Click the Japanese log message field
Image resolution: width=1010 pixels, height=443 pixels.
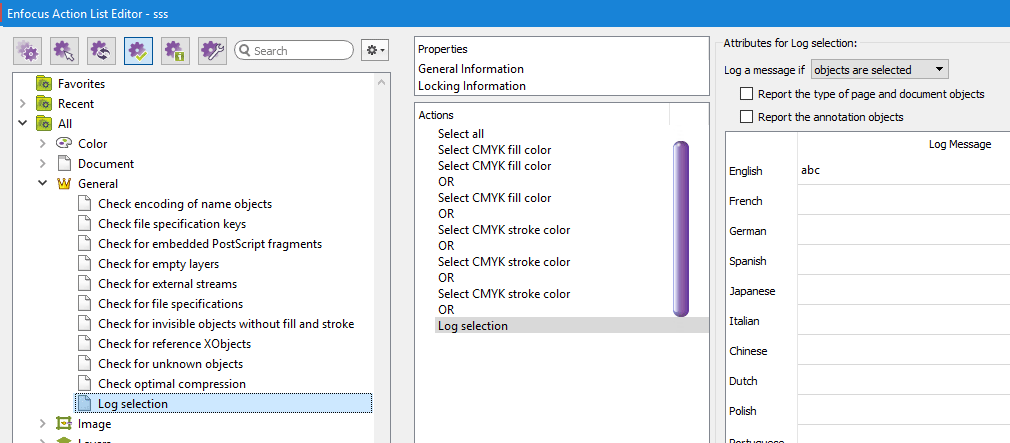click(x=904, y=290)
